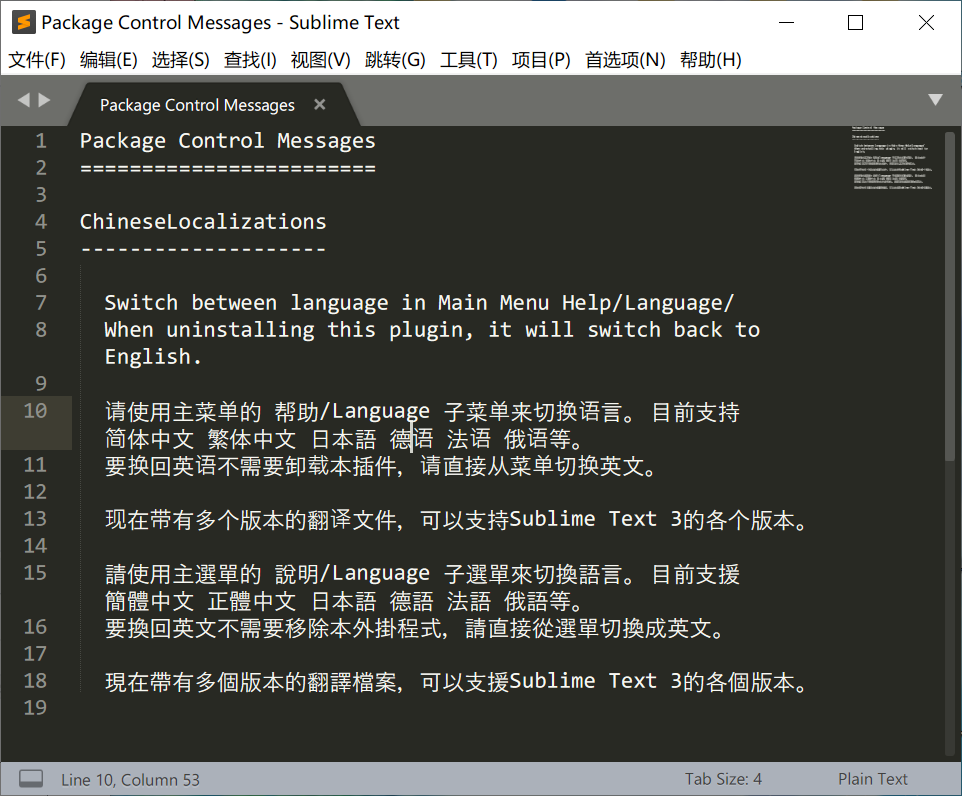Image resolution: width=962 pixels, height=796 pixels.
Task: Change the Tab Size: 4 setting
Action: point(723,779)
